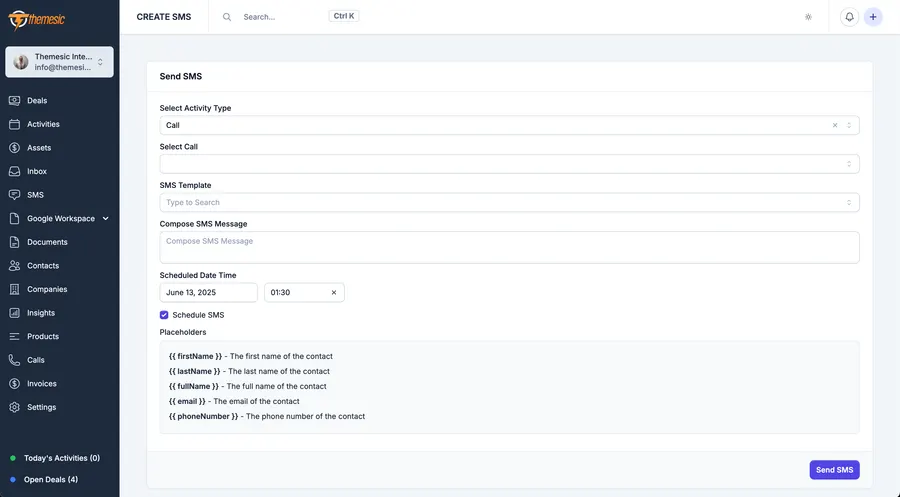This screenshot has width=900, height=497.
Task: Open the Select Activity Type dropdown arrows
Action: tap(849, 125)
